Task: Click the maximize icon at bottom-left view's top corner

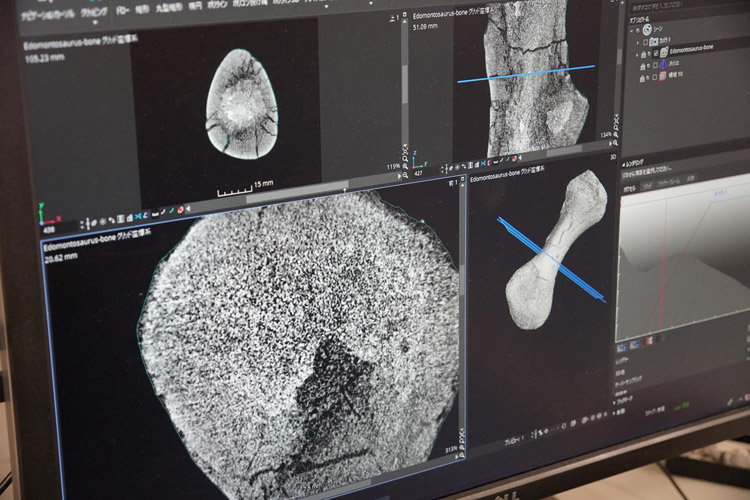Action: click(x=462, y=178)
